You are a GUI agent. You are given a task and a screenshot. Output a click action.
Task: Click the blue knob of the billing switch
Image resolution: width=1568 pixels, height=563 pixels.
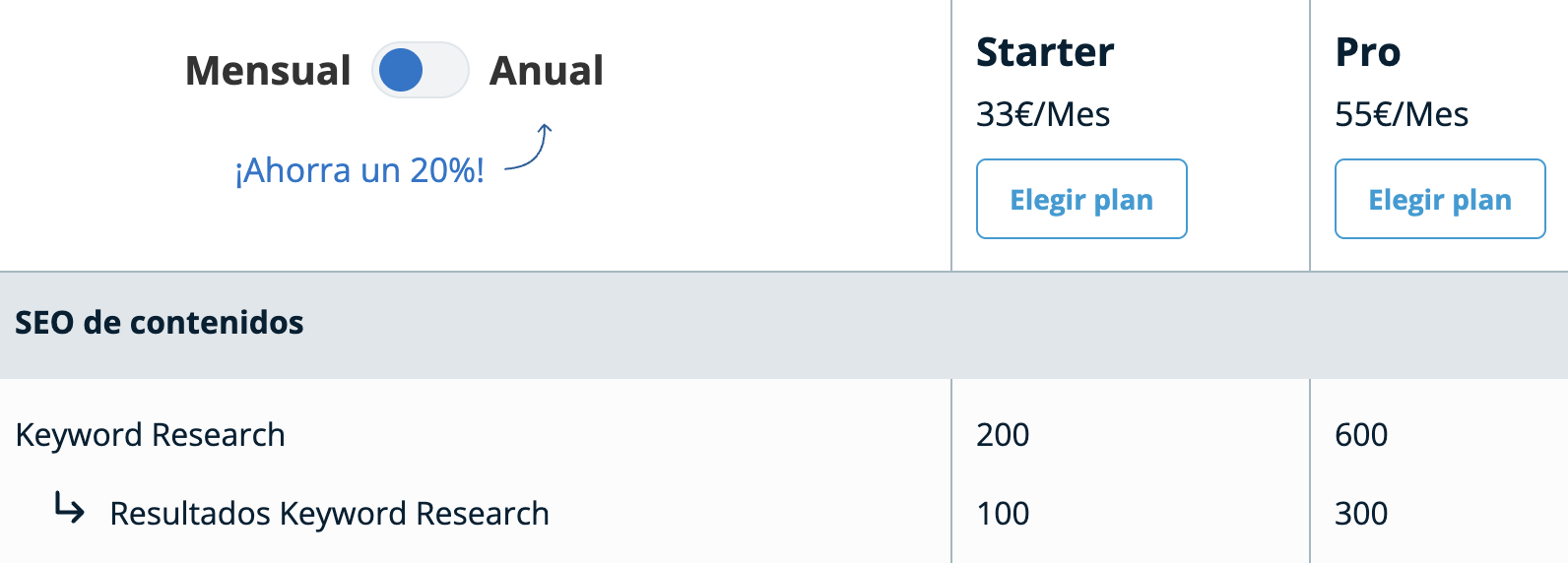[x=401, y=71]
